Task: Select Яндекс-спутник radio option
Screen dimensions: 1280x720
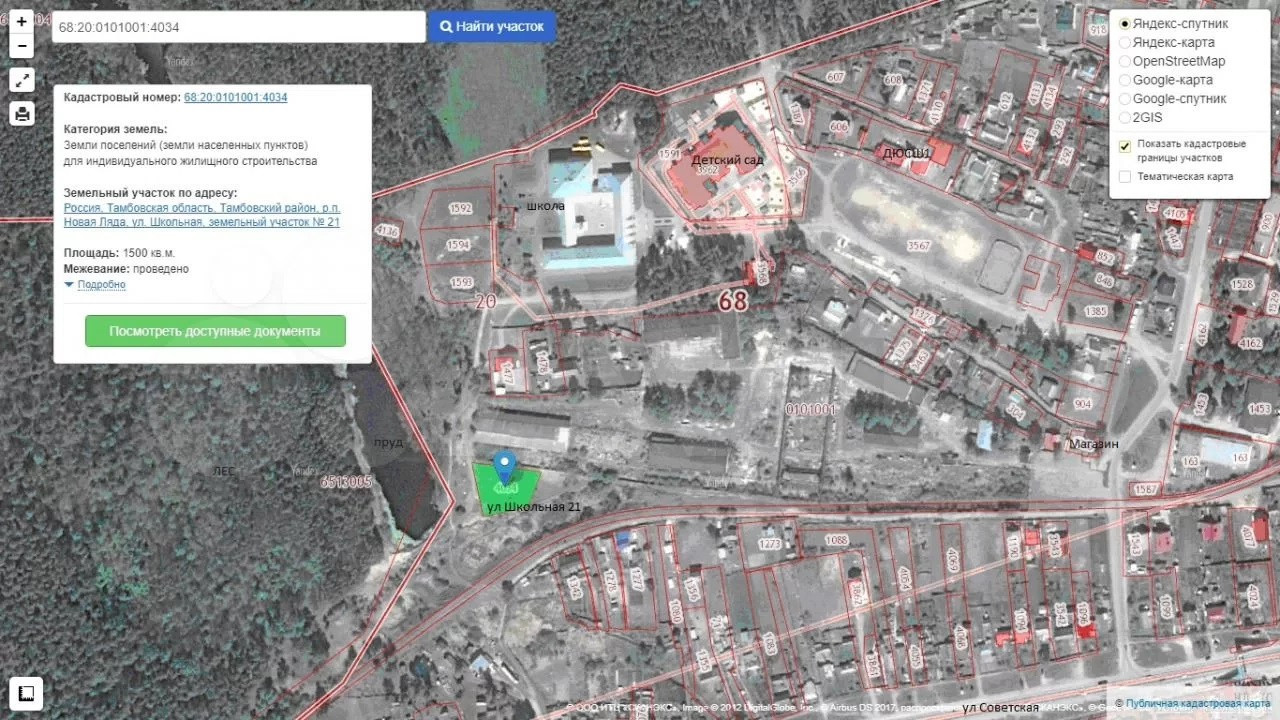Action: tap(1125, 23)
